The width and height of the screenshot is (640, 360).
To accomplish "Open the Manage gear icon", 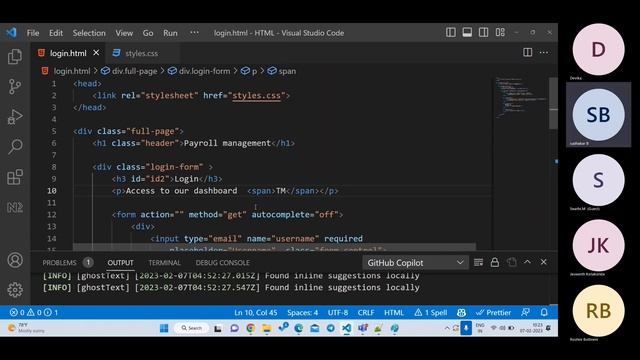I will coord(15,290).
